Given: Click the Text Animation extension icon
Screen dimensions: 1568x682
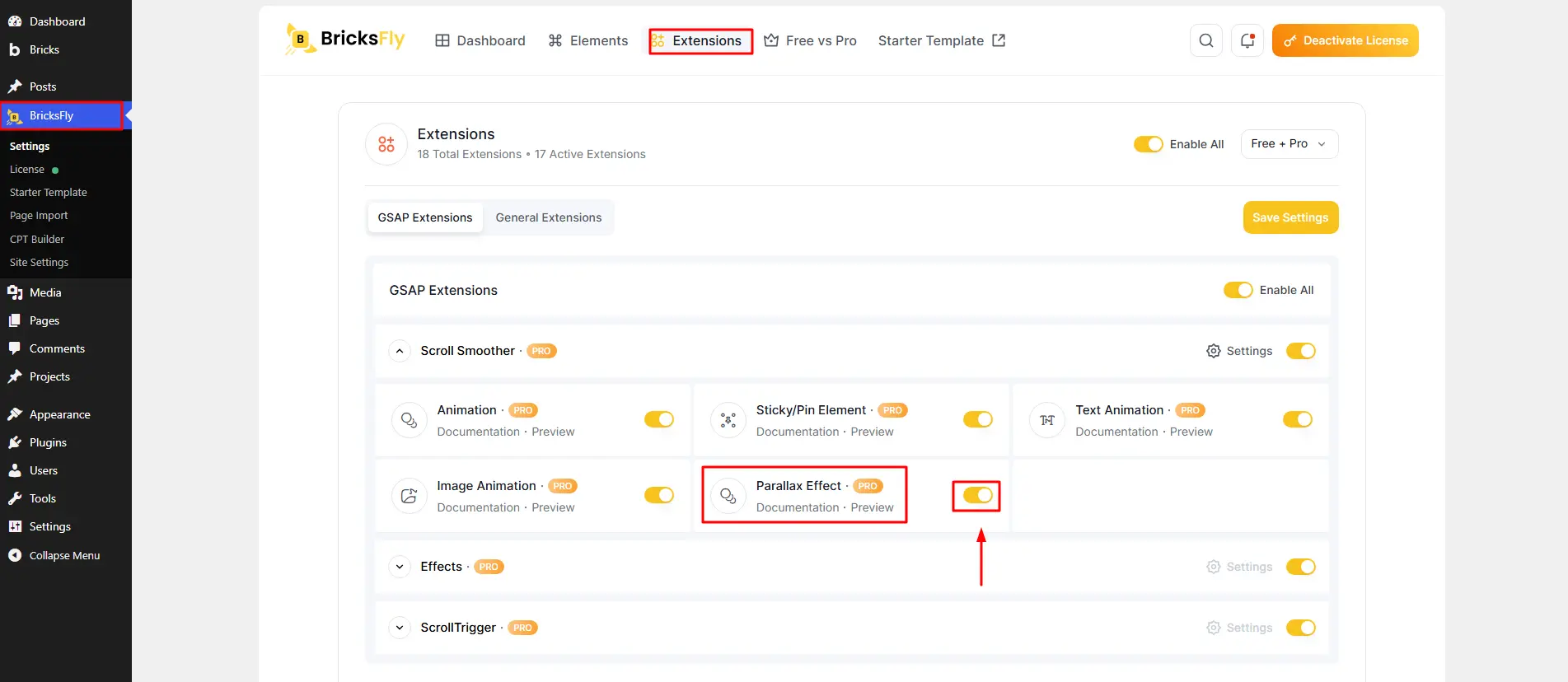Looking at the screenshot, I should [1047, 420].
